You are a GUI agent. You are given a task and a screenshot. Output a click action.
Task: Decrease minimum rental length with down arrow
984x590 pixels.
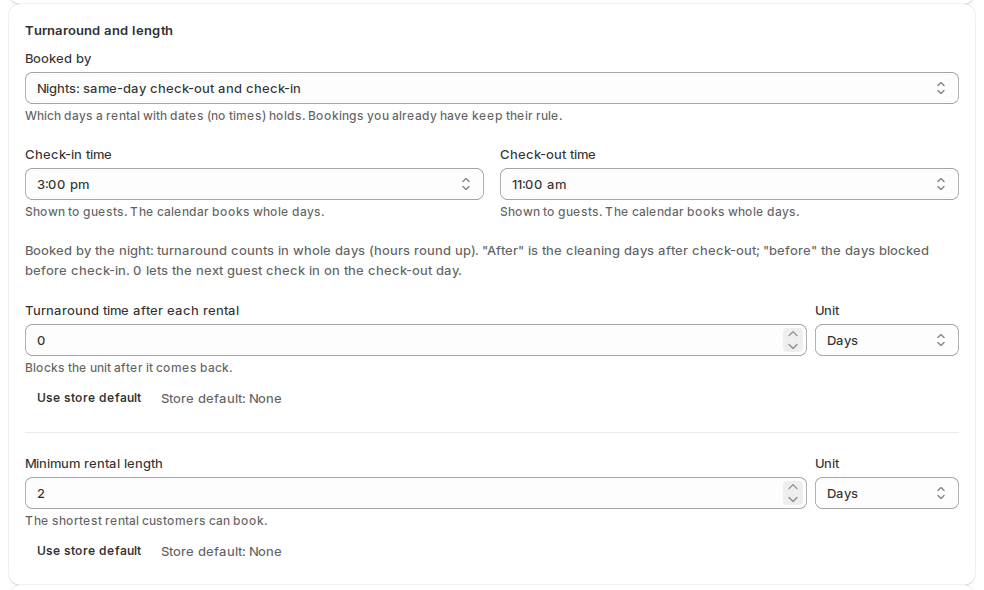click(x=793, y=500)
